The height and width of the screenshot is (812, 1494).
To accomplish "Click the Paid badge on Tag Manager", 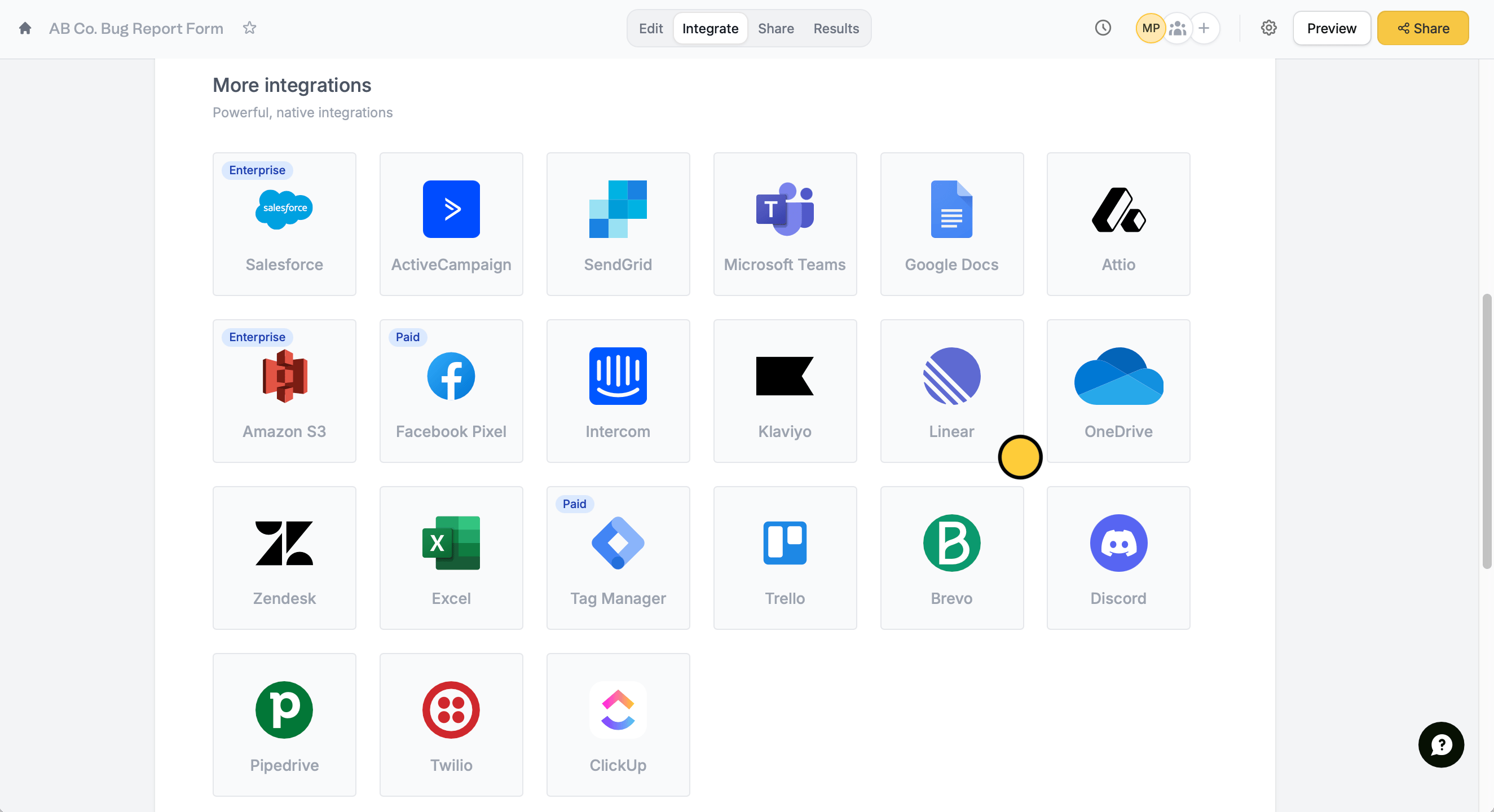I will (574, 504).
